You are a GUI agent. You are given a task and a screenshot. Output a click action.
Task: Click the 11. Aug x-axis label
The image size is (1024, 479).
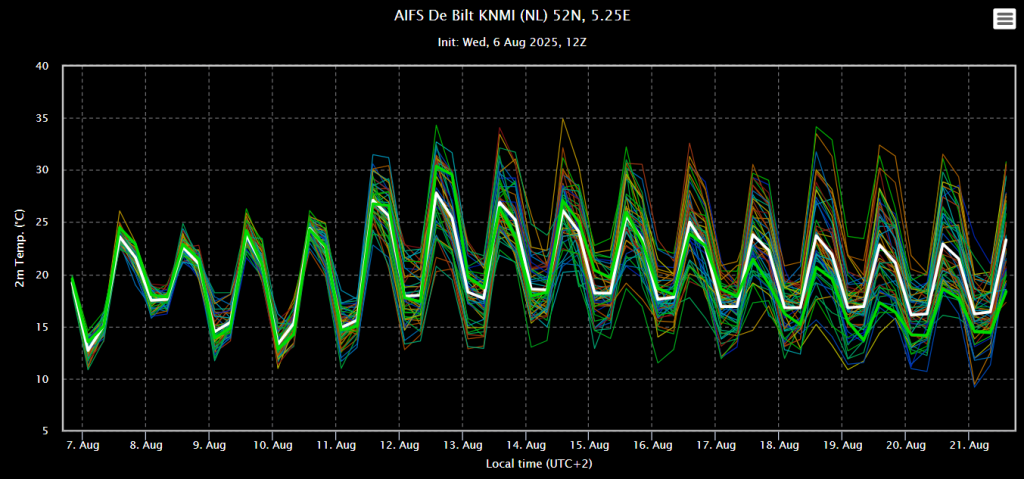[x=336, y=445]
